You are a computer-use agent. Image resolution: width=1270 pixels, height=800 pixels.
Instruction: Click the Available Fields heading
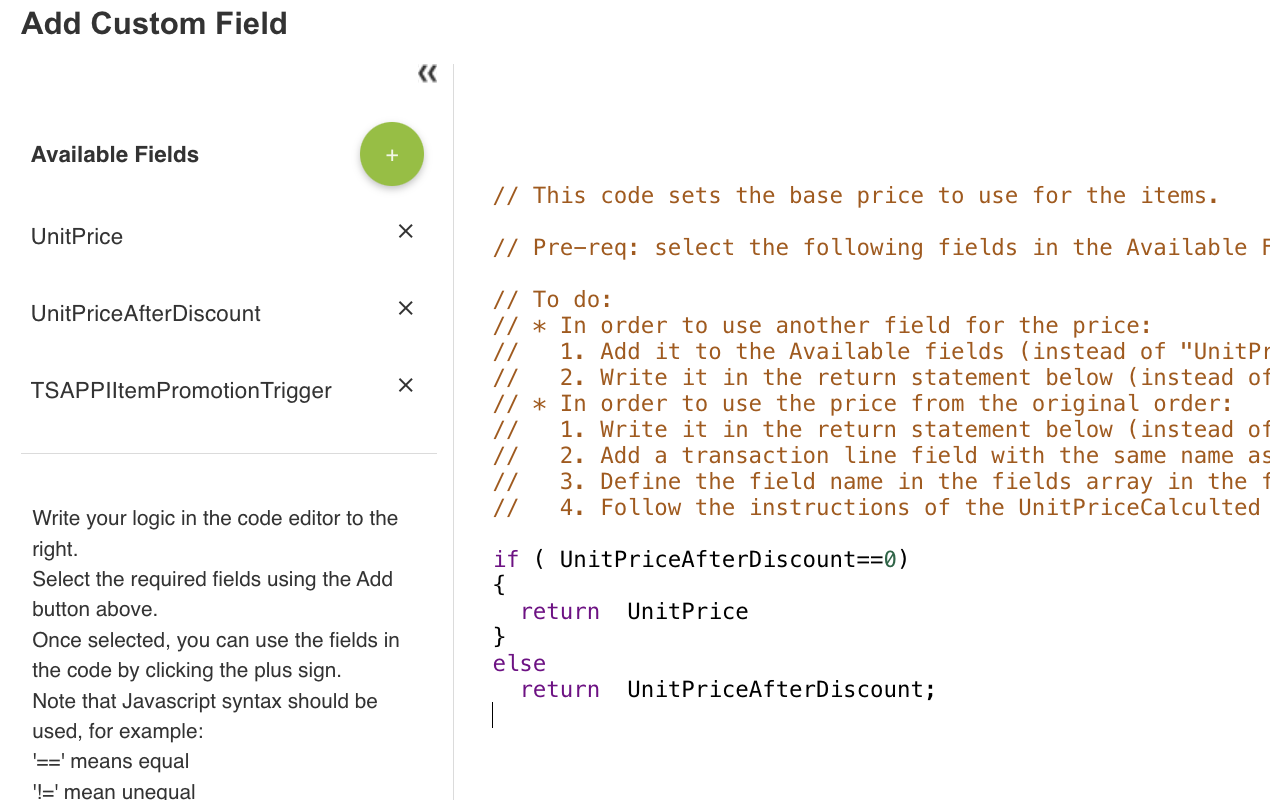(115, 155)
